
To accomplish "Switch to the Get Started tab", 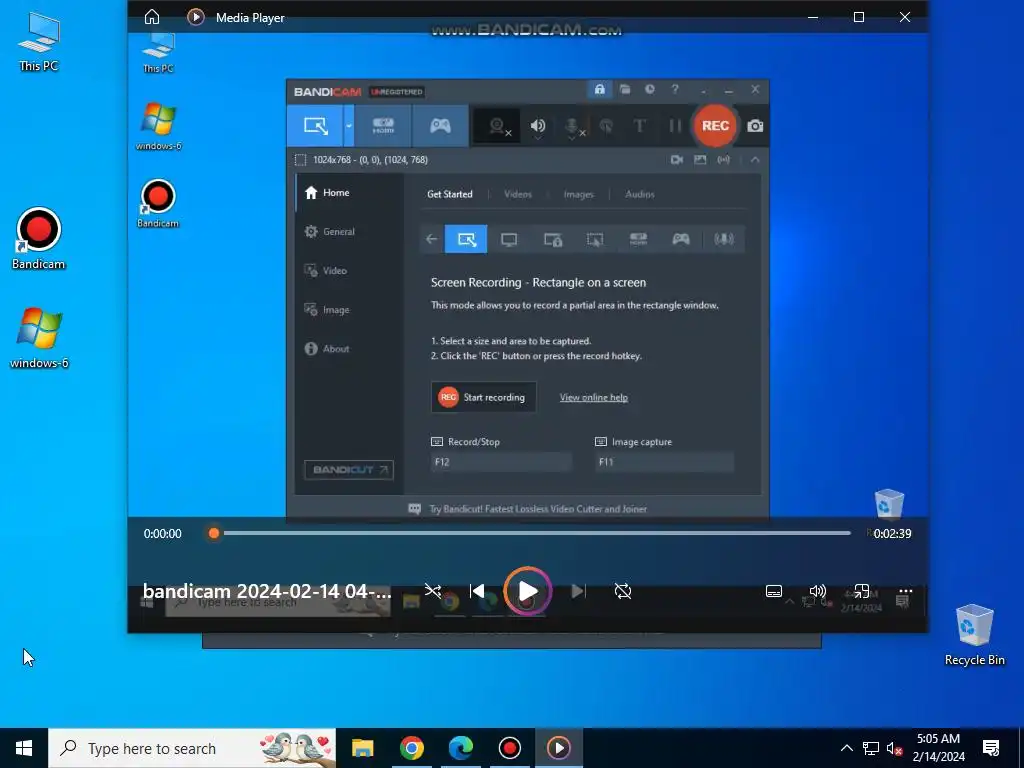I will pos(449,194).
